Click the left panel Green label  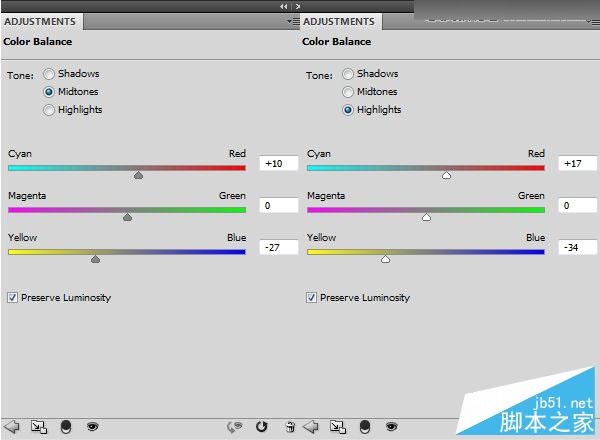[232, 196]
